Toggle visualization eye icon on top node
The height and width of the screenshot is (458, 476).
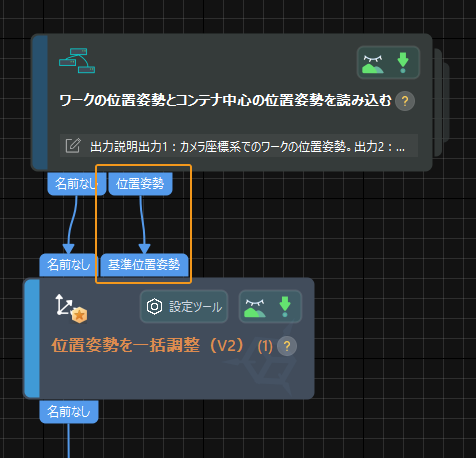click(x=373, y=64)
